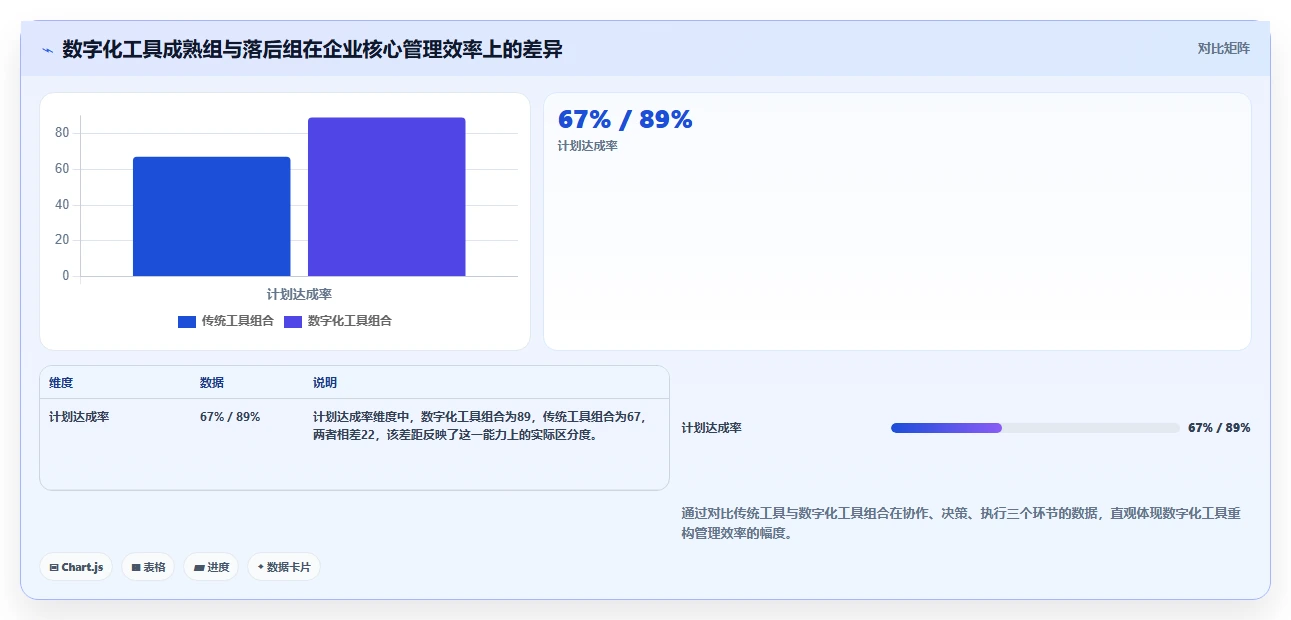Click the 67% / 89% data card value

coord(625,119)
